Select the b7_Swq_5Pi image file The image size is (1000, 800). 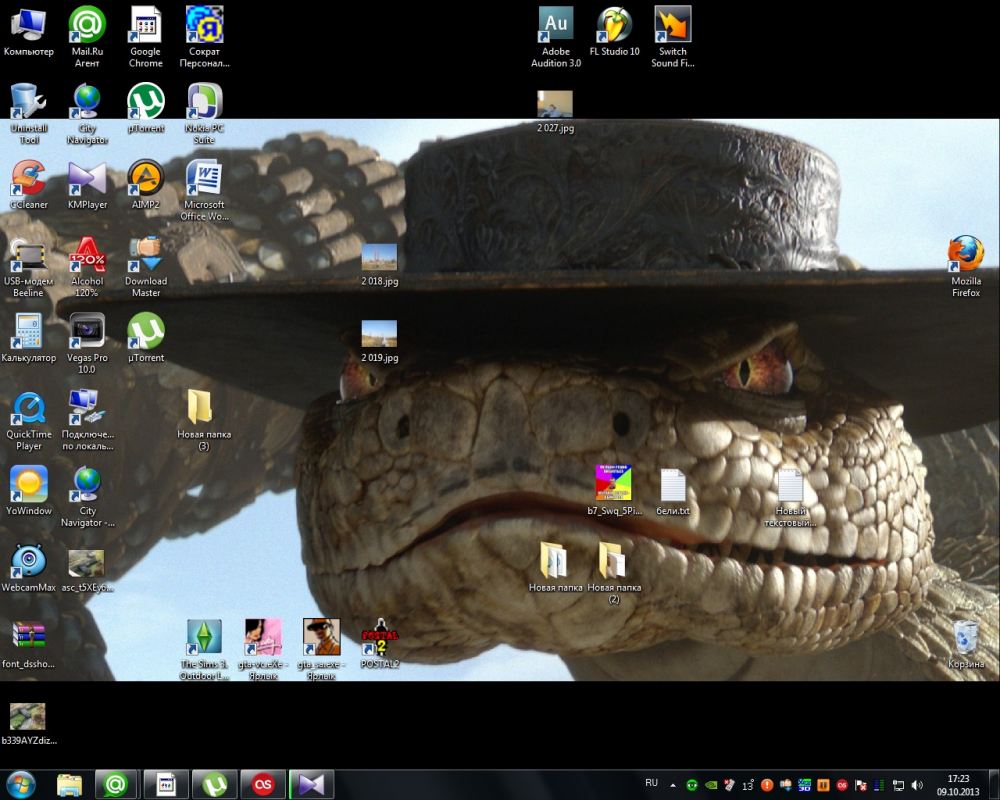[614, 491]
